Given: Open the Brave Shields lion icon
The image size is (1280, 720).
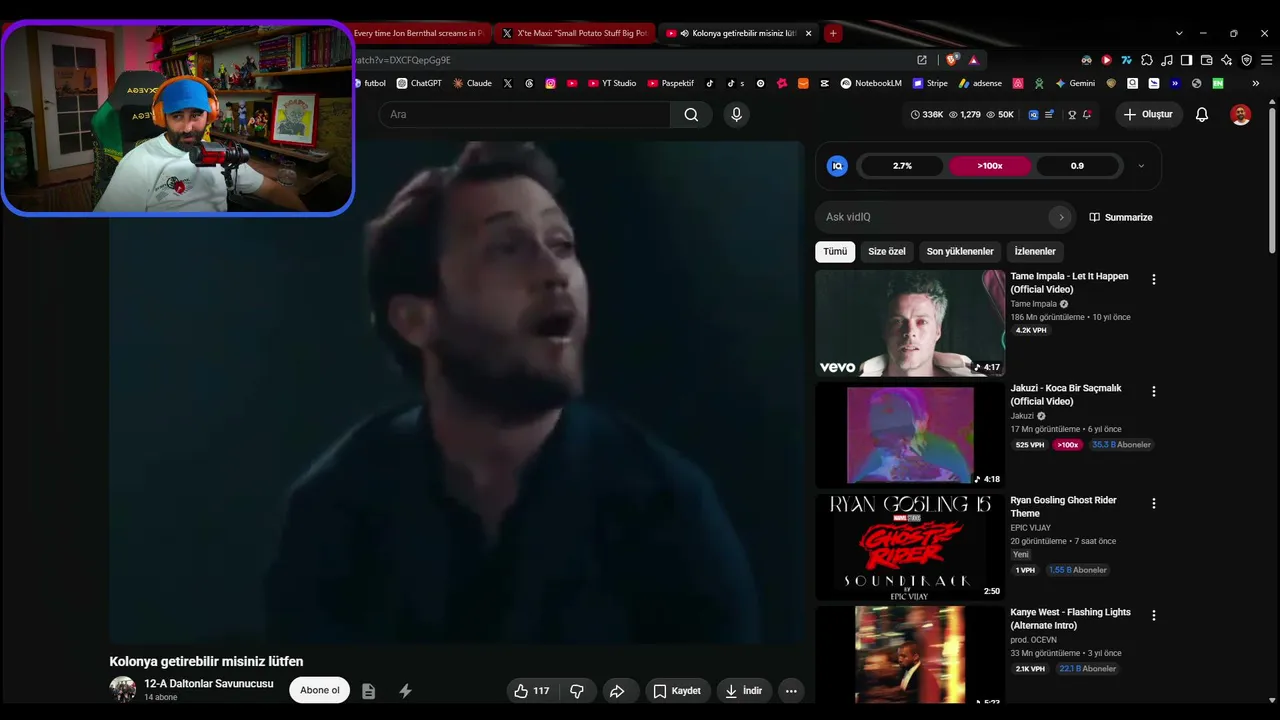Looking at the screenshot, I should (952, 60).
